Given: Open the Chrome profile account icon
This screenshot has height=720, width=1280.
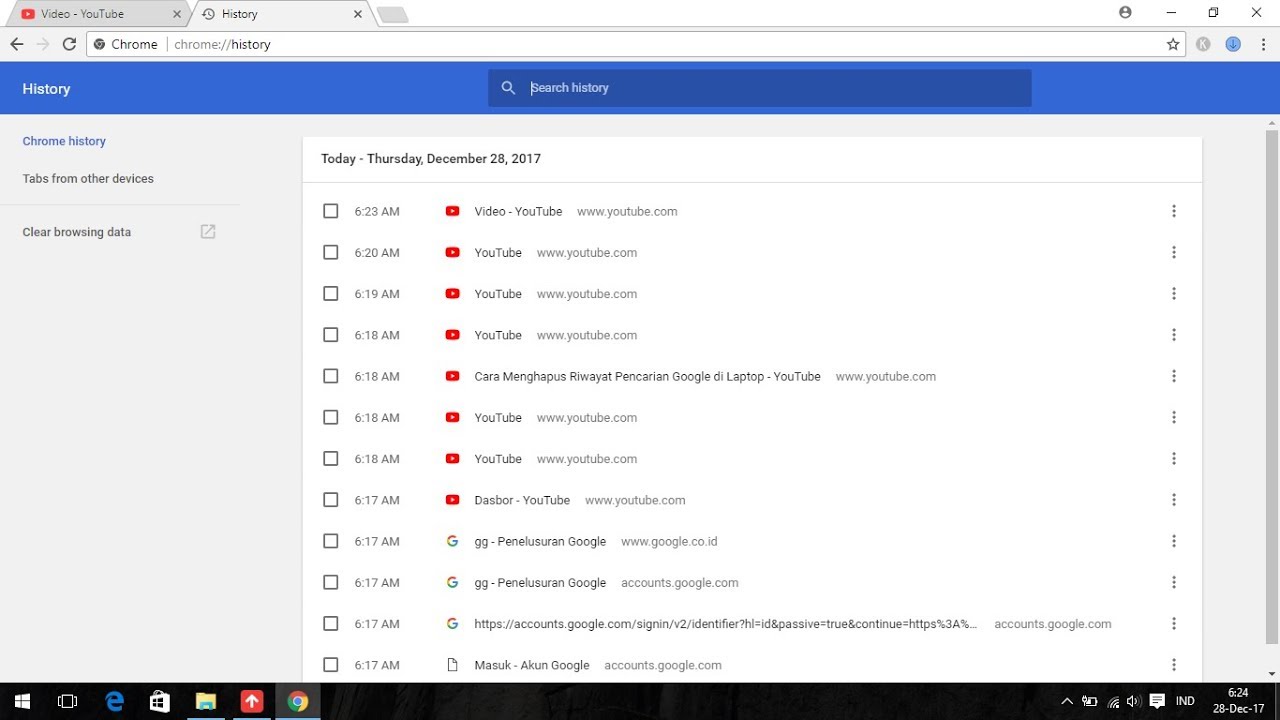Looking at the screenshot, I should point(1126,13).
